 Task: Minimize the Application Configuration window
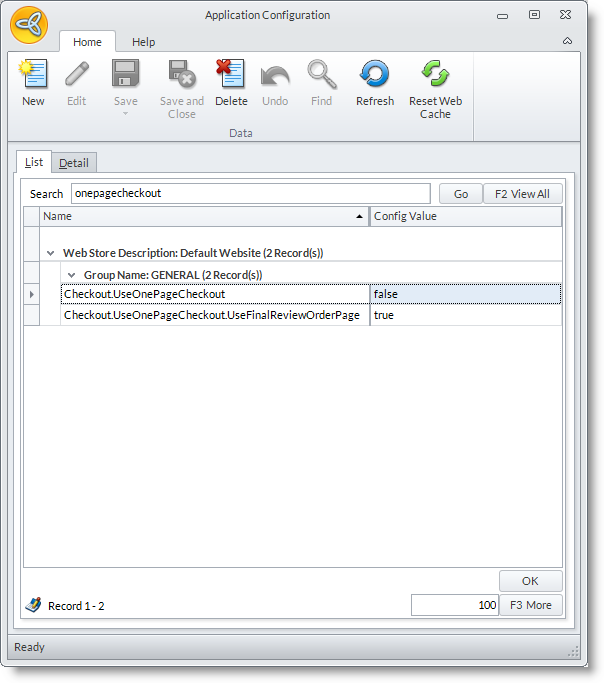click(x=503, y=16)
